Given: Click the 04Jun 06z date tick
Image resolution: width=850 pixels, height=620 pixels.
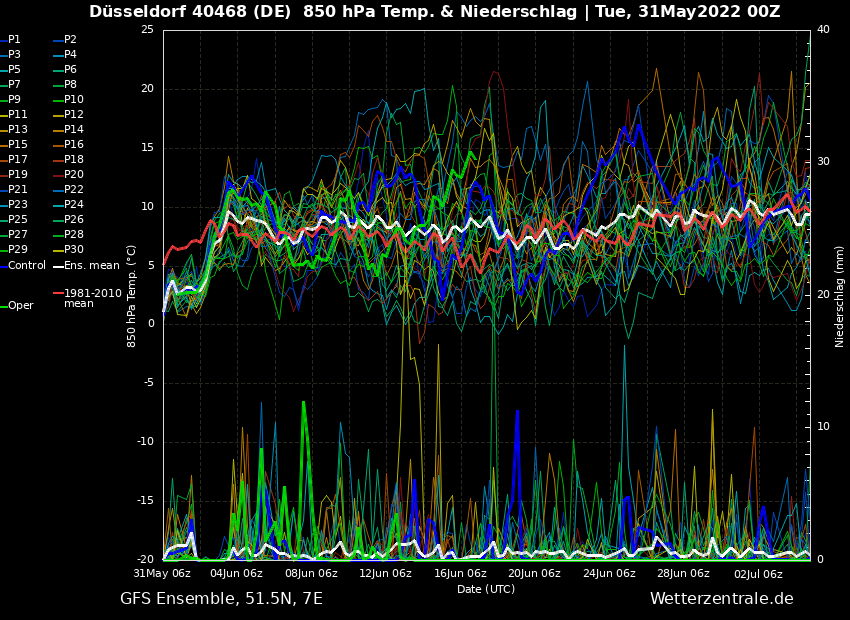Looking at the screenshot, I should tap(236, 573).
